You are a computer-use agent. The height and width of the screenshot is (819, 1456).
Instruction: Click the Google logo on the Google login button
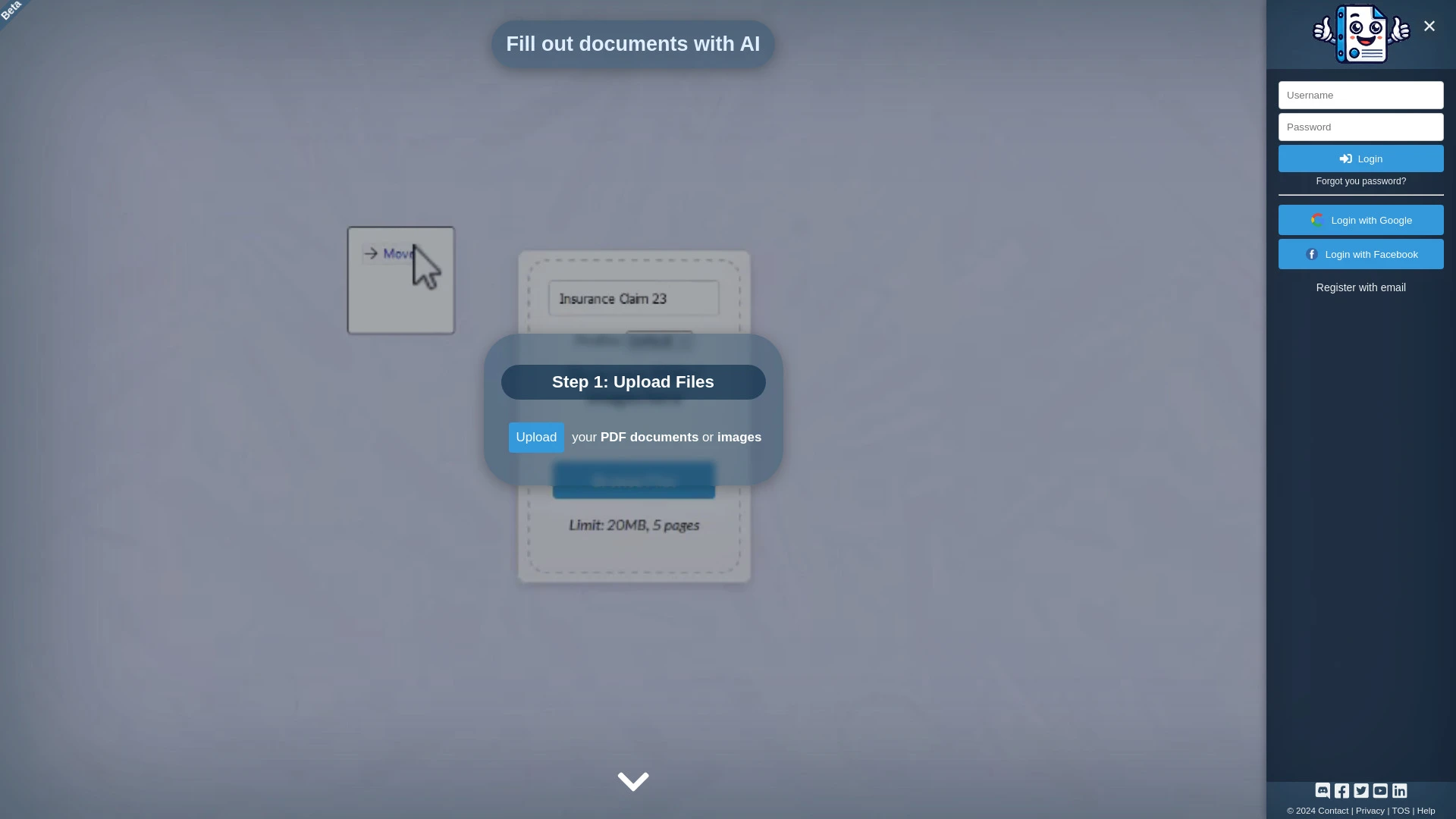point(1317,220)
